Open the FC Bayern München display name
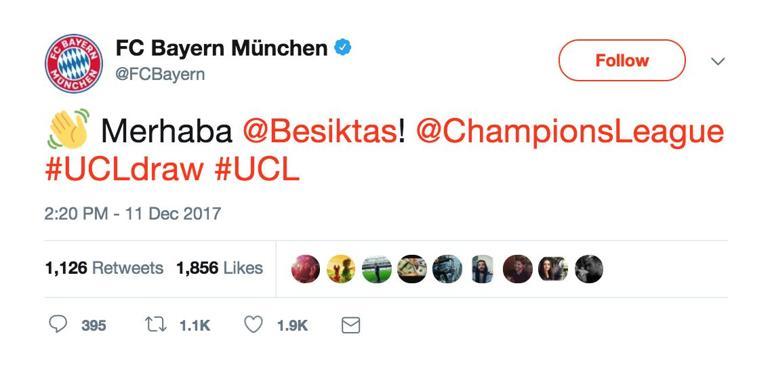This screenshot has width=770, height=370. (221, 48)
